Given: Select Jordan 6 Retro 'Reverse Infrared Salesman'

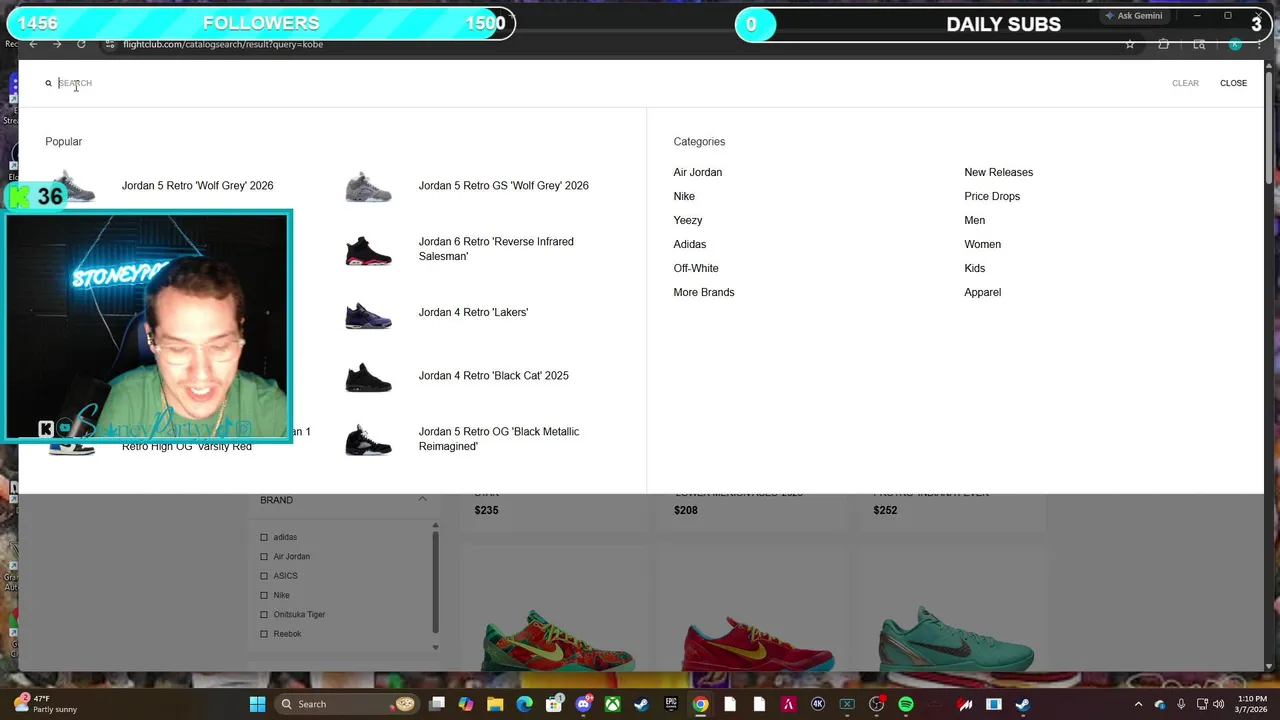Looking at the screenshot, I should pos(496,249).
